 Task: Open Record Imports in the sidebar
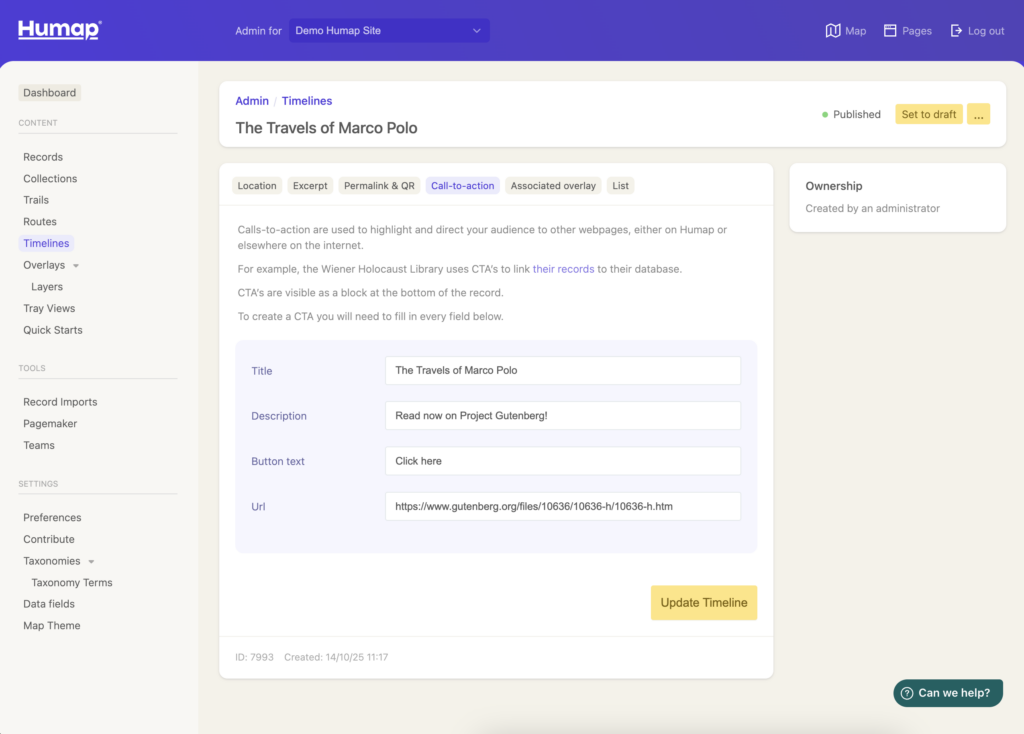[60, 402]
